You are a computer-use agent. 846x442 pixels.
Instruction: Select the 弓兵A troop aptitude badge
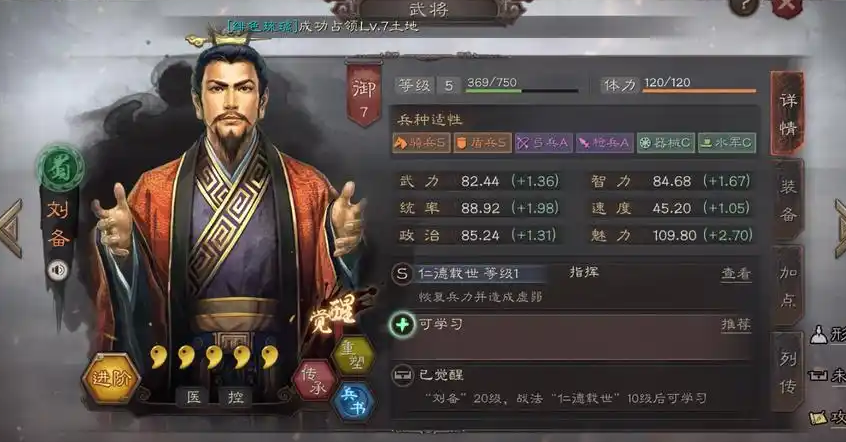click(544, 142)
